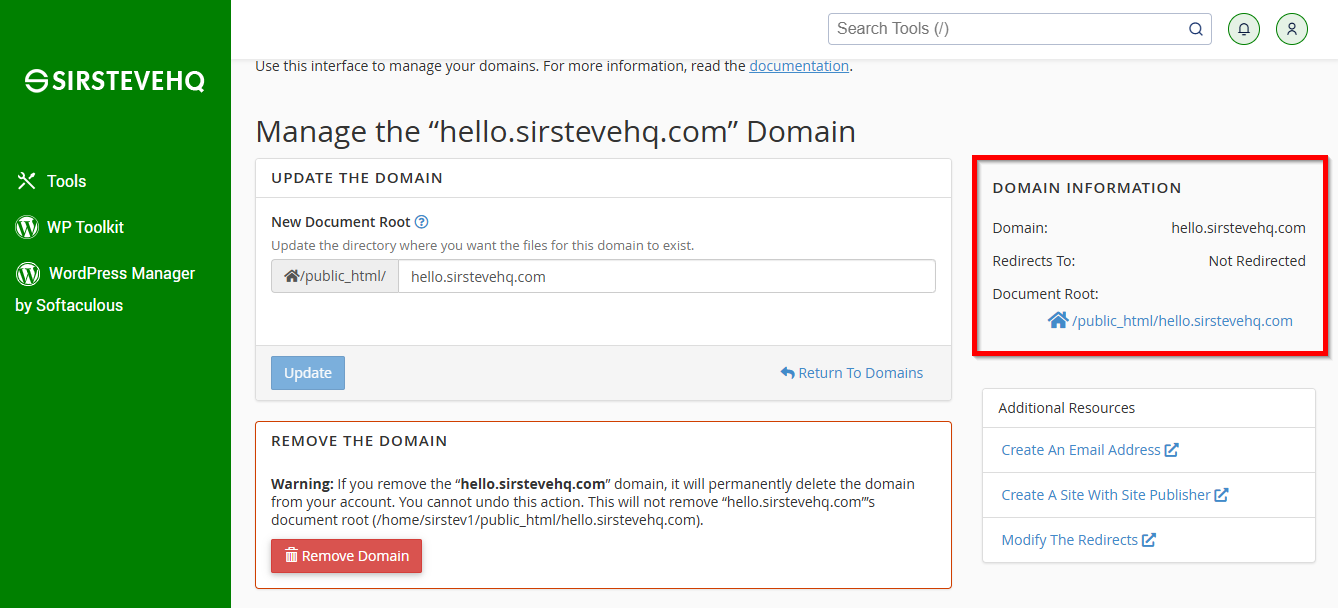Click the Redirects To: label
Image resolution: width=1338 pixels, height=608 pixels.
click(x=1034, y=261)
